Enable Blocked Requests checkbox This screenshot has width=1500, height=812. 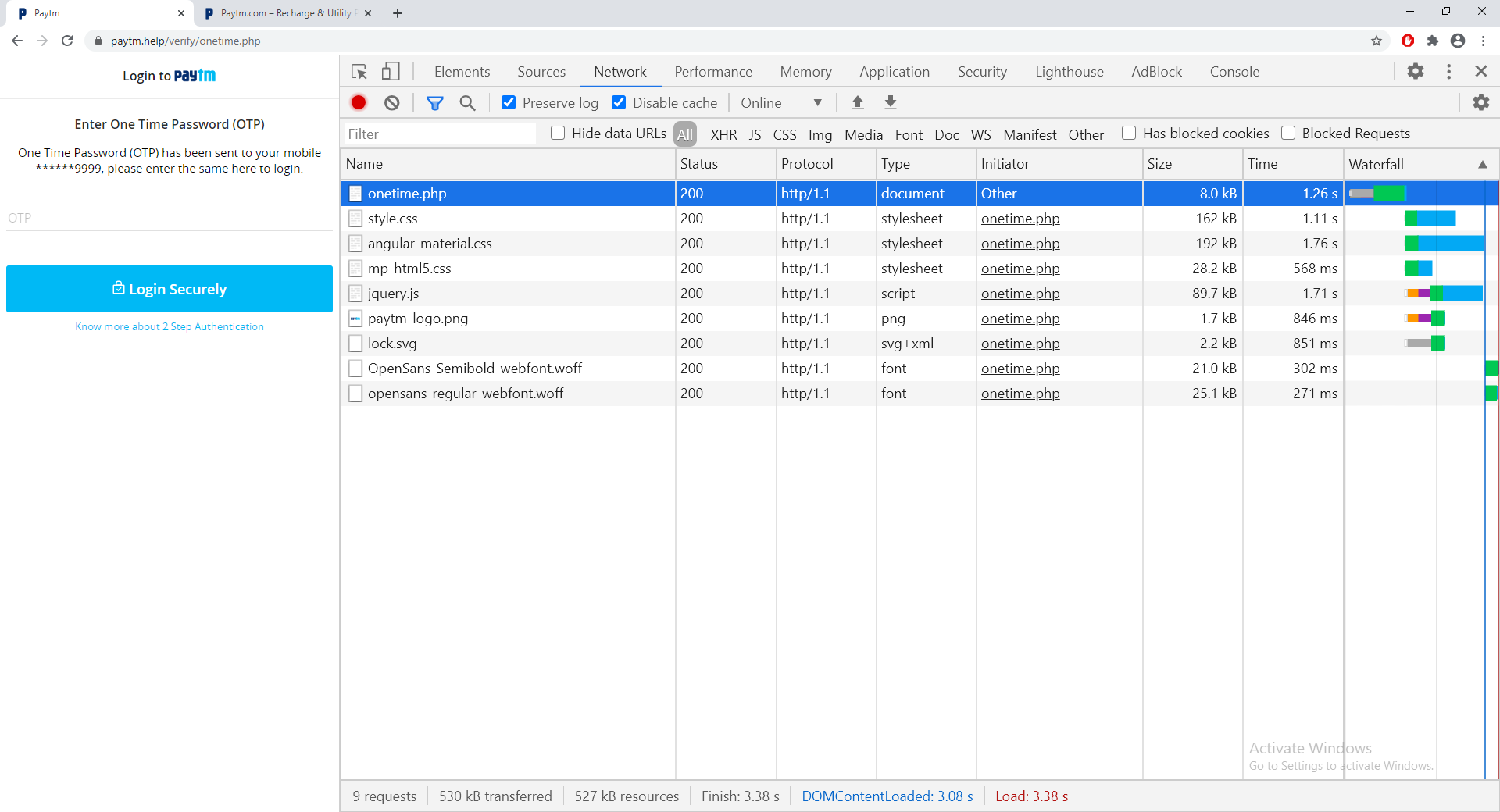[1288, 133]
